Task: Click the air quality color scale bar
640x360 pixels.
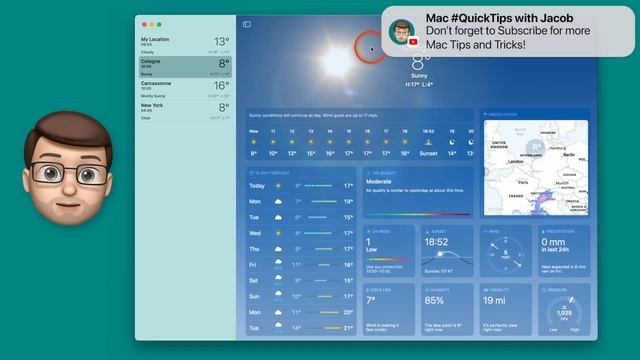Action: pos(418,214)
